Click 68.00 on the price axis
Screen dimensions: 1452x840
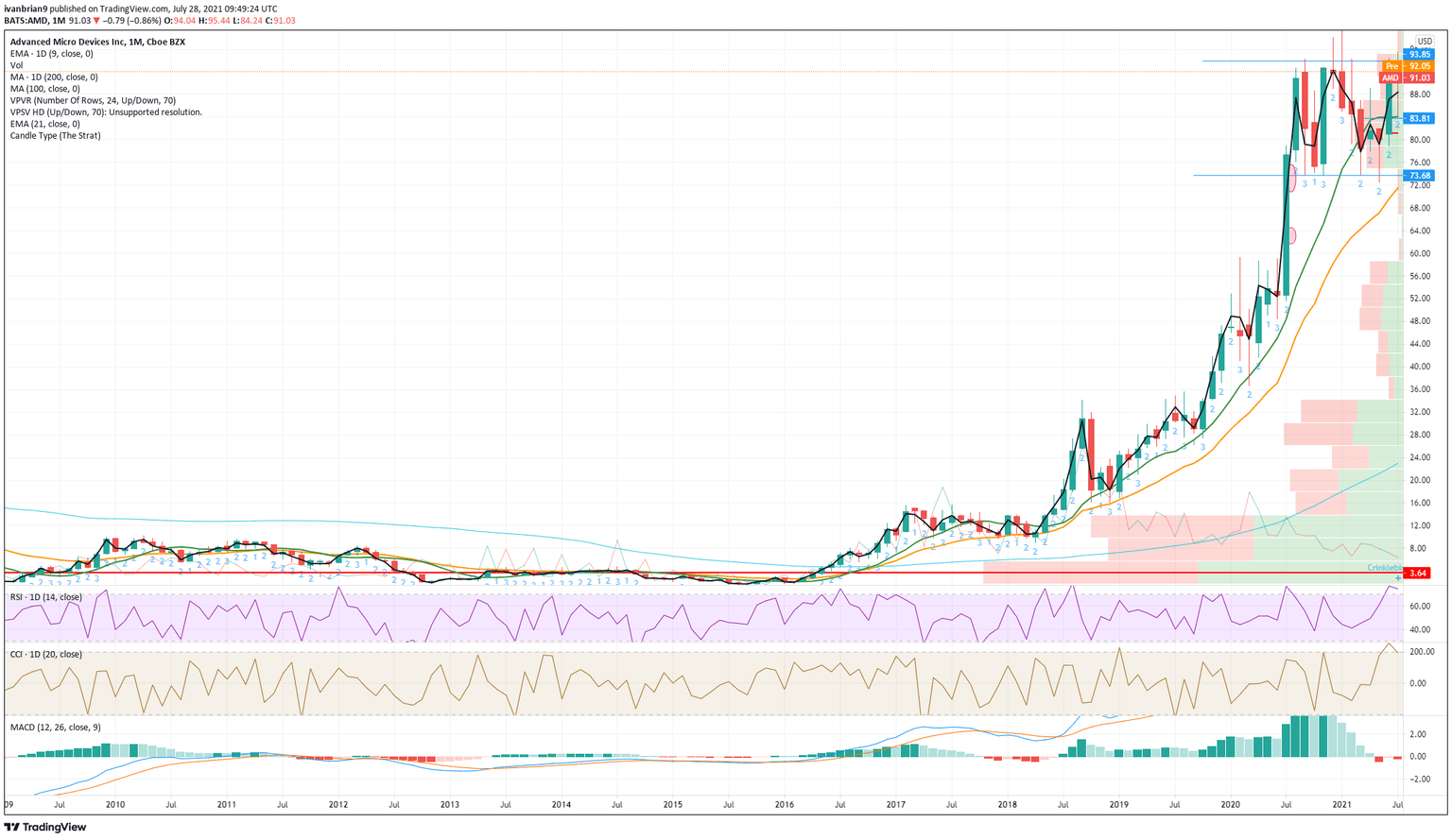coord(1420,208)
